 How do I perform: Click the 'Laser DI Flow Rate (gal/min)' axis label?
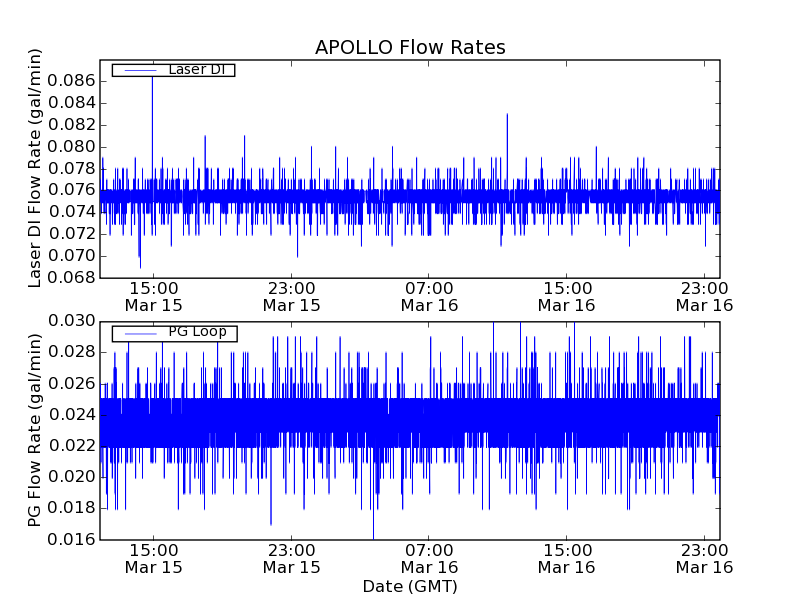[34, 168]
